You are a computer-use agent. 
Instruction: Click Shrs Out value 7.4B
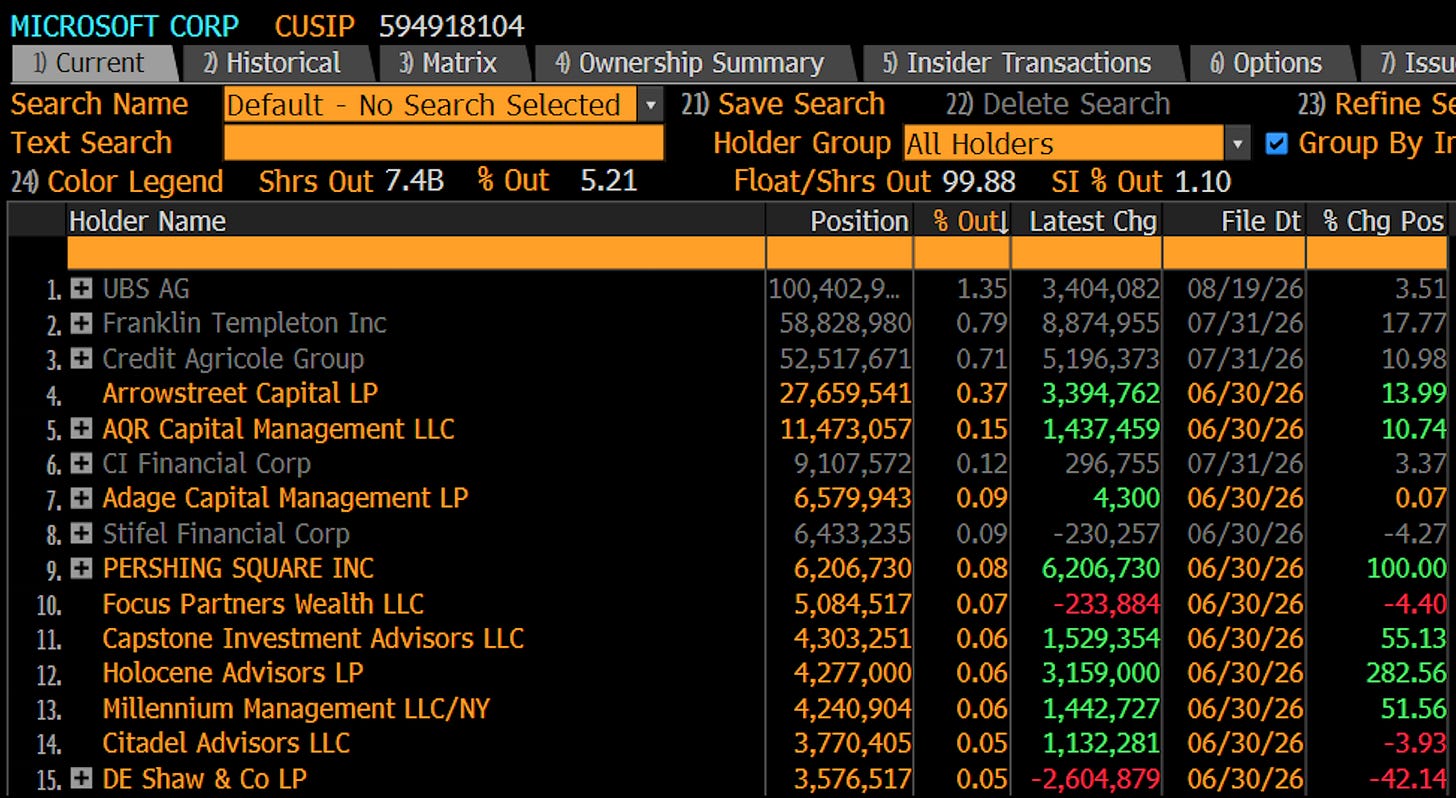coord(415,182)
